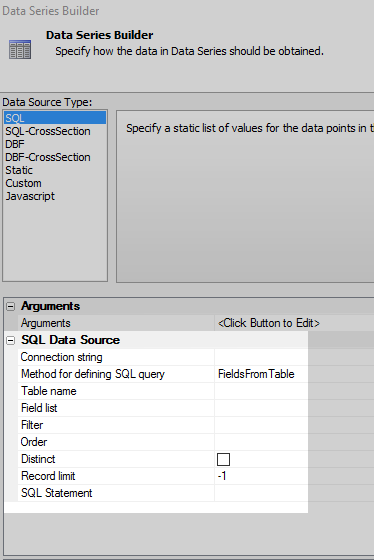
Task: Enable the Distinct checkbox
Action: [x=224, y=459]
